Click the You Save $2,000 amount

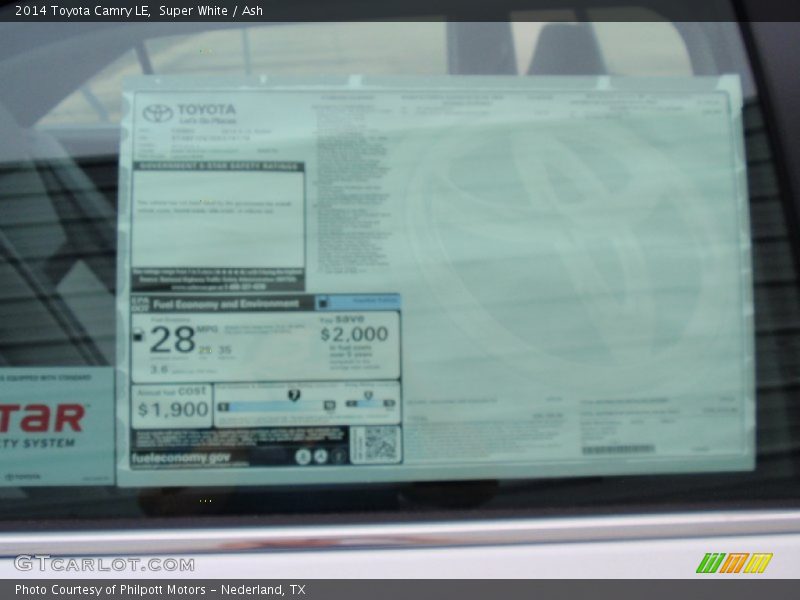(354, 334)
